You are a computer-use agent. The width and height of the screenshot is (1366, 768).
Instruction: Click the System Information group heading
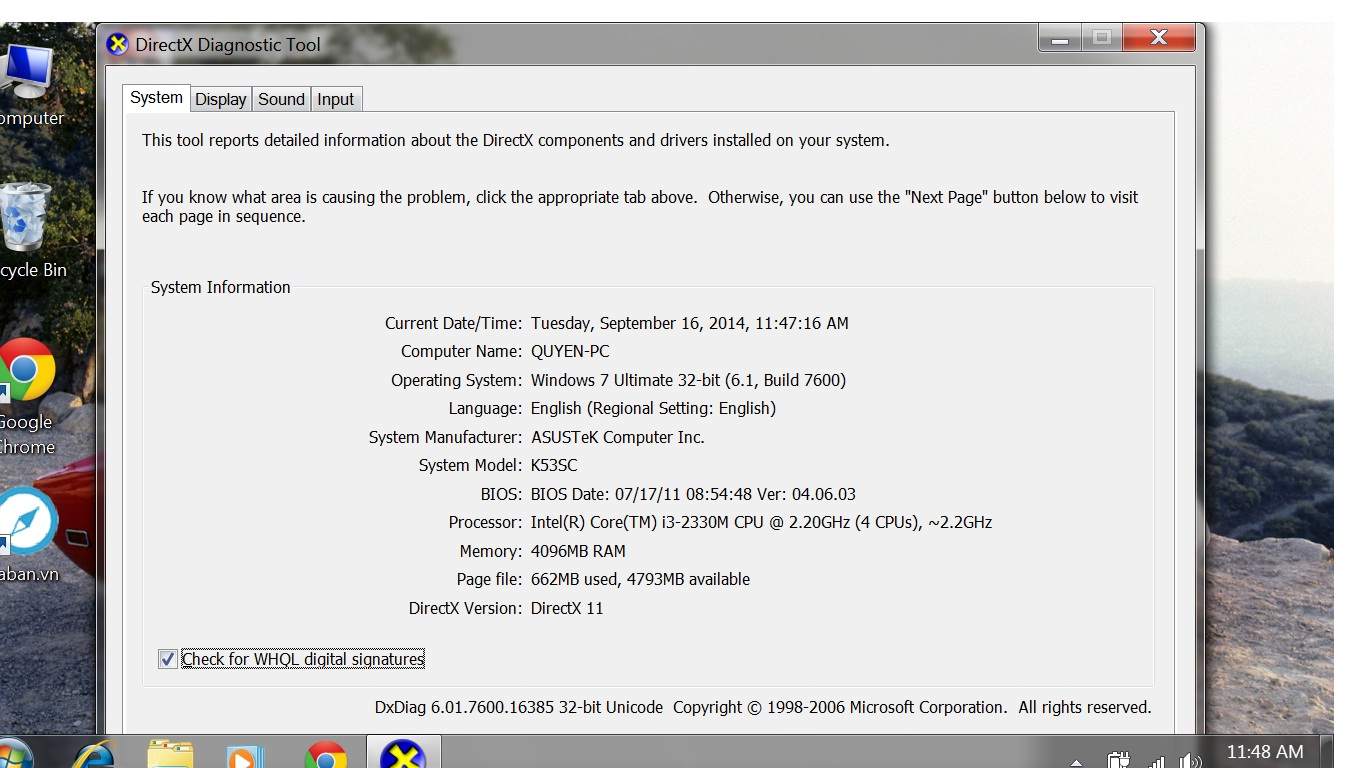220,287
